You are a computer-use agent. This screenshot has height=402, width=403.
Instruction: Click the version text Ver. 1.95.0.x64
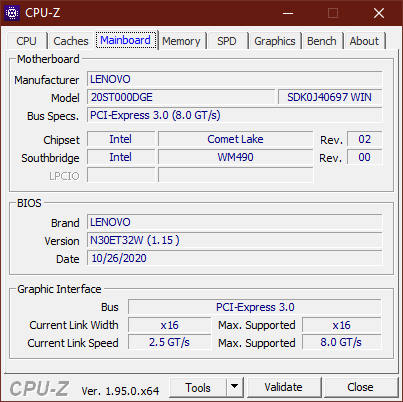pos(120,391)
